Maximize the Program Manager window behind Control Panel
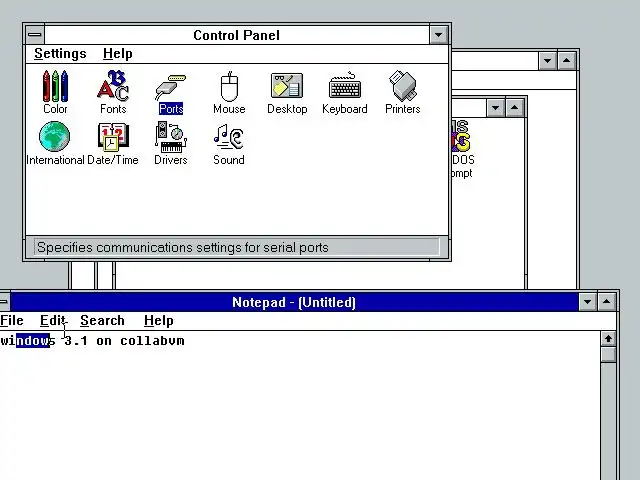 567,61
